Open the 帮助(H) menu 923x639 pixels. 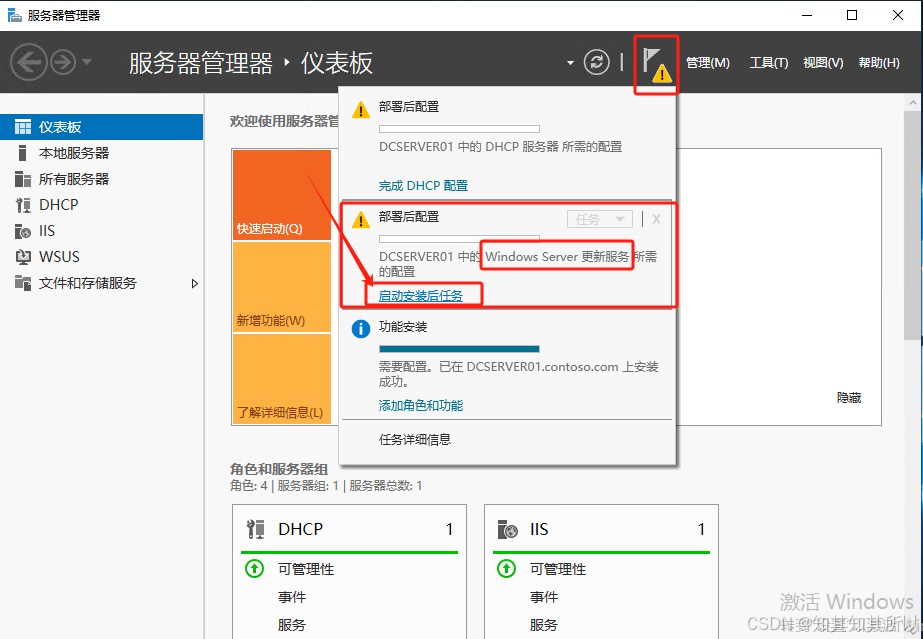(879, 62)
